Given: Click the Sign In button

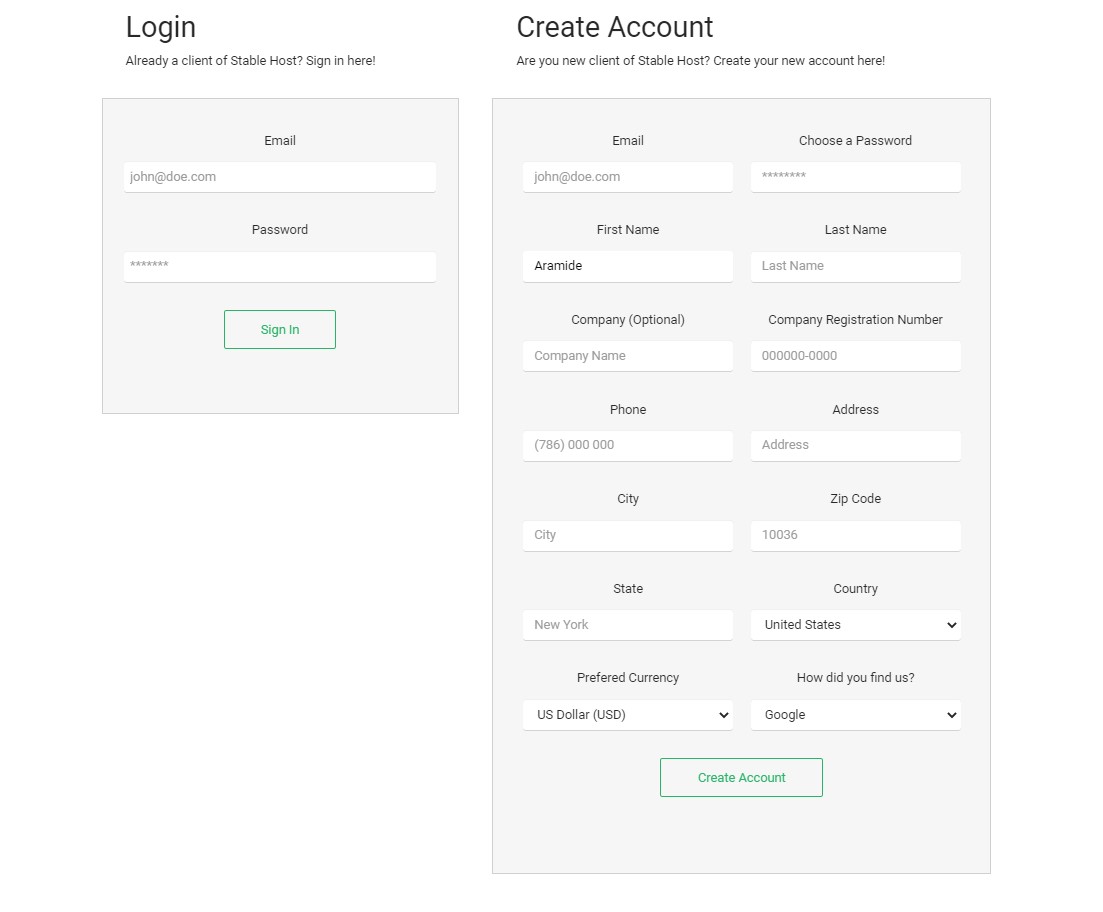Looking at the screenshot, I should tap(279, 329).
